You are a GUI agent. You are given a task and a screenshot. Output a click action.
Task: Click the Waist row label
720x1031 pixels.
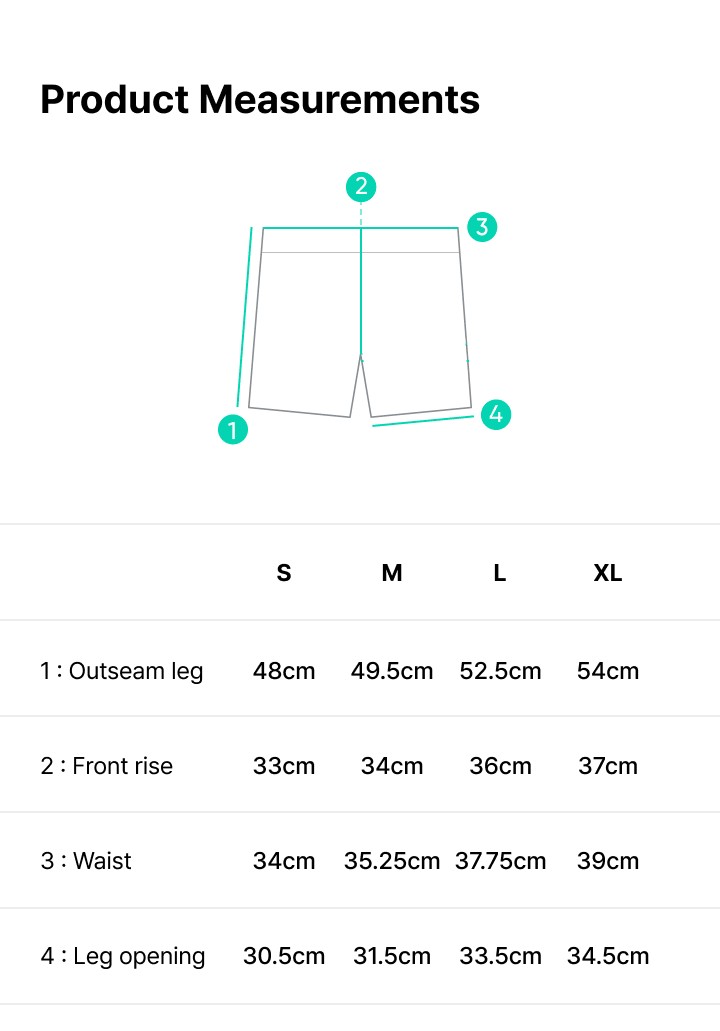click(87, 861)
